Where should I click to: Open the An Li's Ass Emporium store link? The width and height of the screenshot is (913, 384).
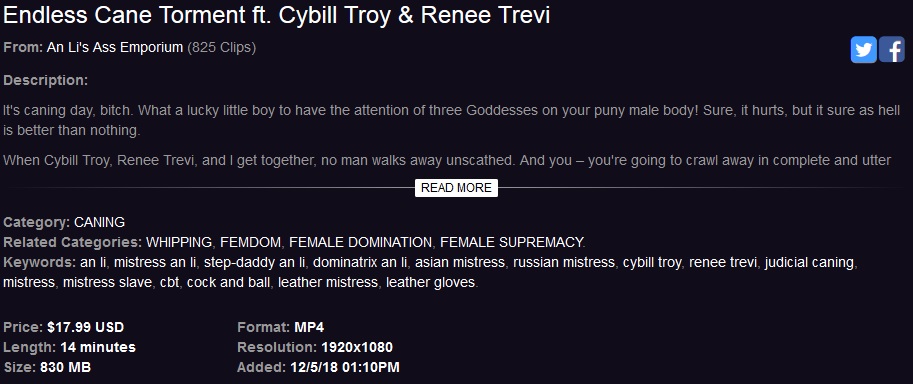pyautogui.click(x=115, y=48)
